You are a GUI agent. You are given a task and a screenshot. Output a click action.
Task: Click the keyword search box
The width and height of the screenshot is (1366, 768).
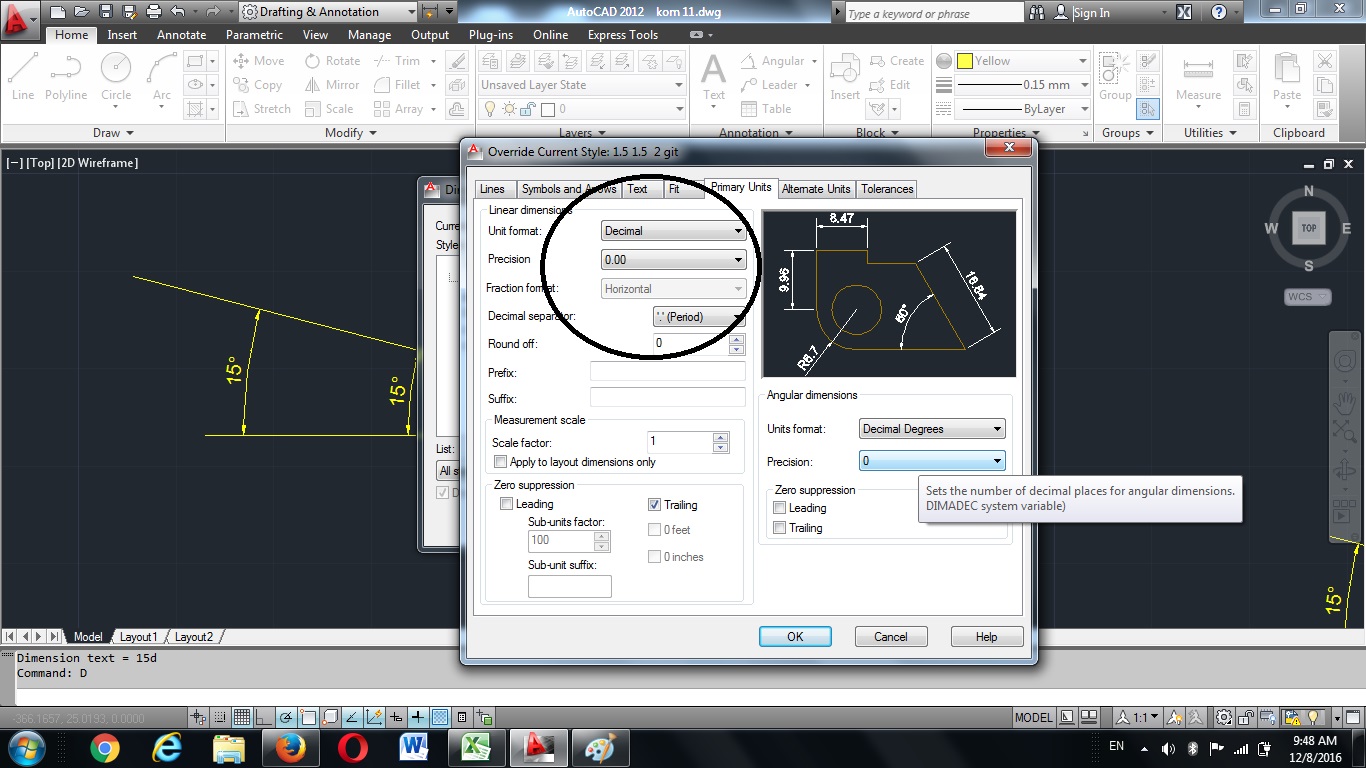pos(933,13)
